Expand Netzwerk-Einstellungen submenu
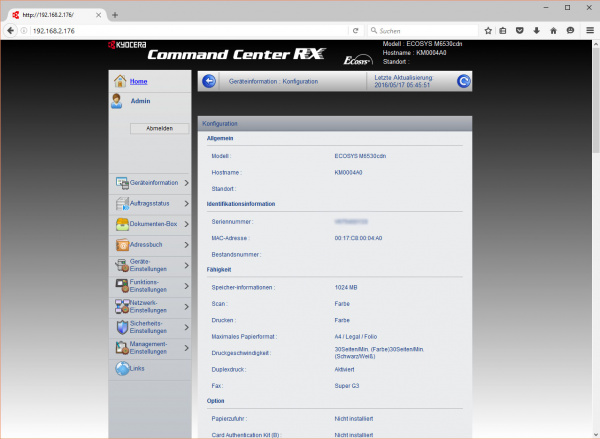This screenshot has width=600, height=439. coord(152,307)
